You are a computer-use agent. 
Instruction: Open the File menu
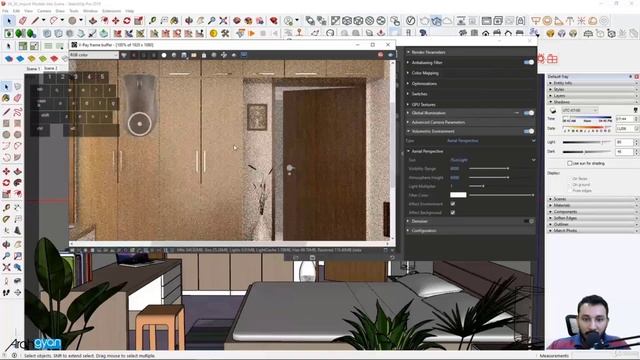(5, 11)
